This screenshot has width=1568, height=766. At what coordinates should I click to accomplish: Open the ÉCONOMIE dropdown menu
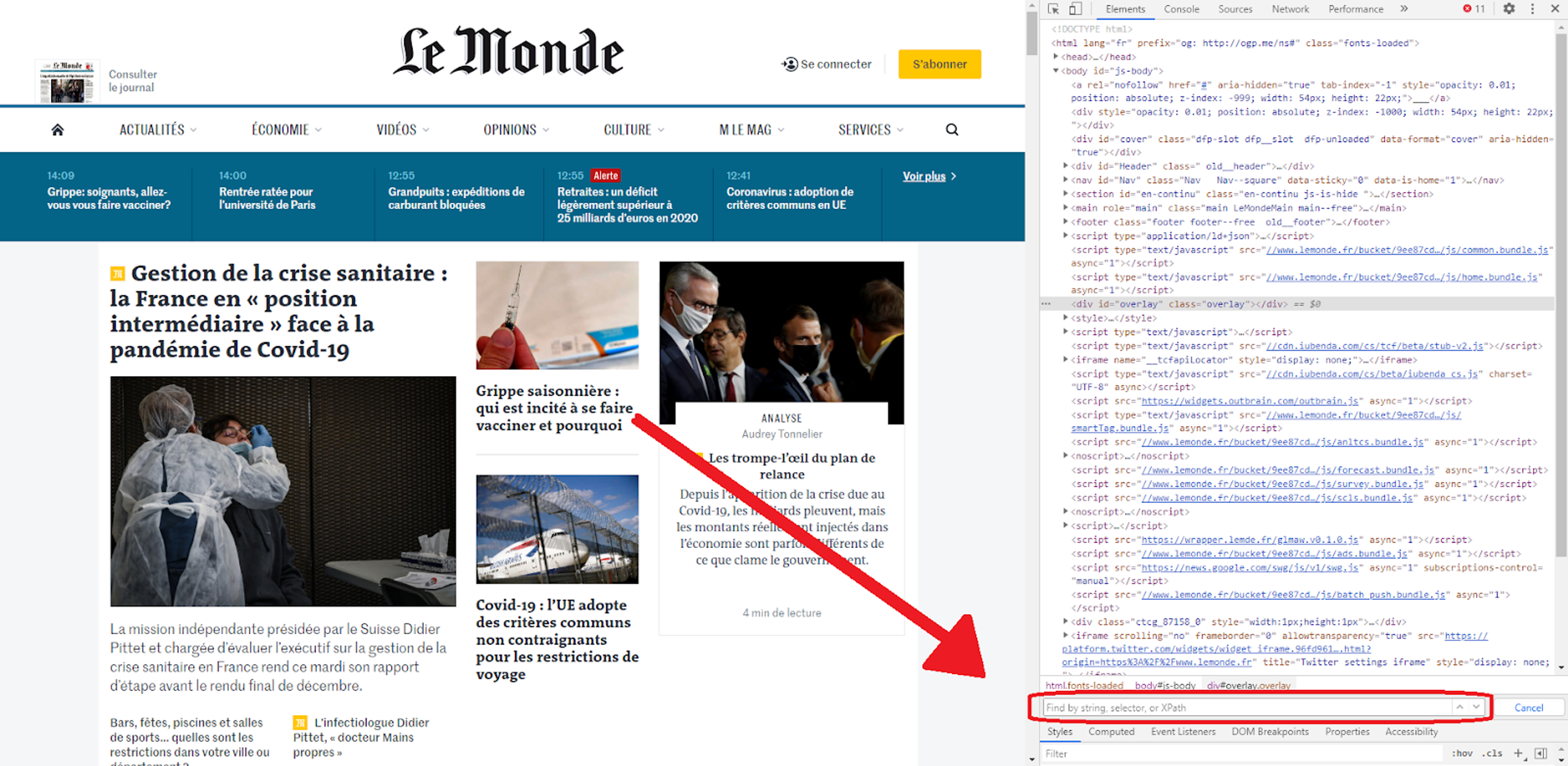[287, 130]
